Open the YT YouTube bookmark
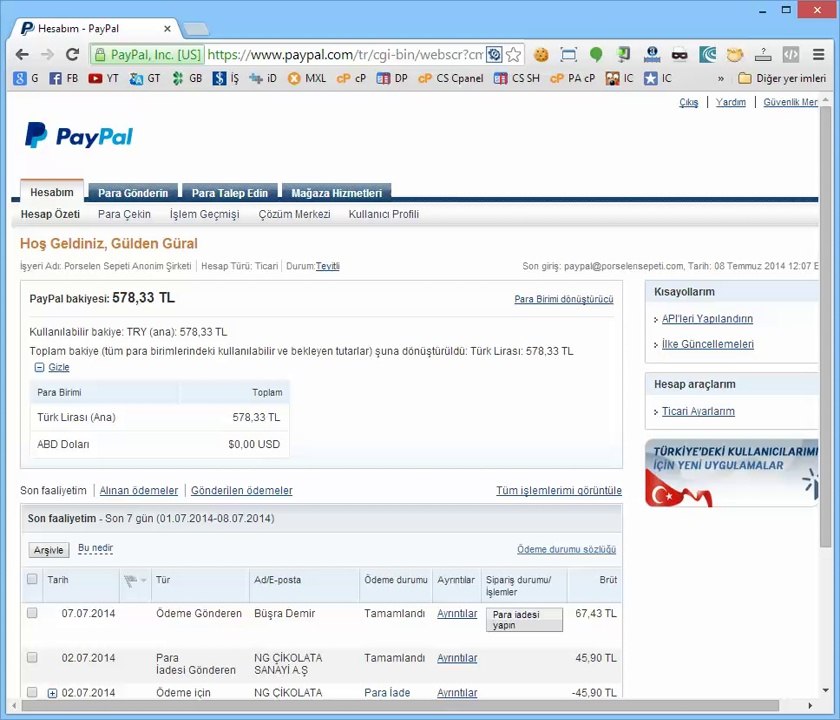 103,78
